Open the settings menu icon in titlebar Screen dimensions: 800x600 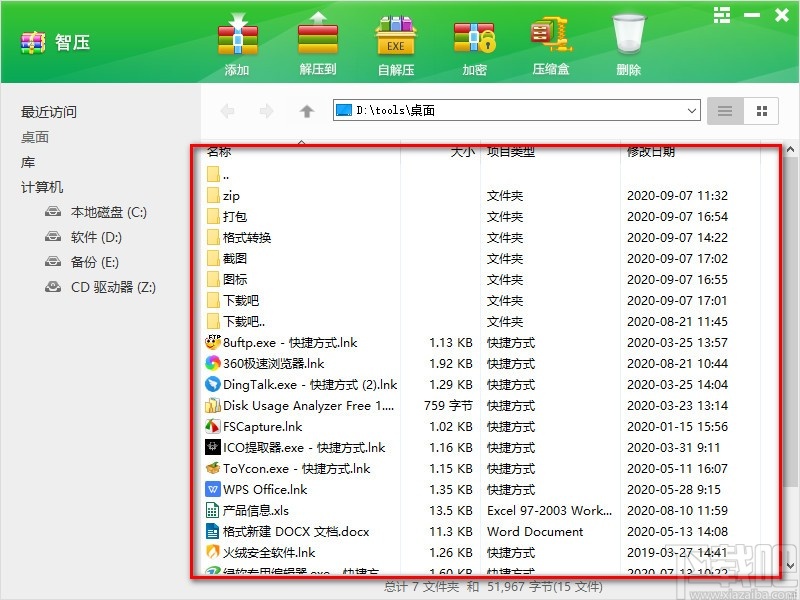tap(722, 15)
